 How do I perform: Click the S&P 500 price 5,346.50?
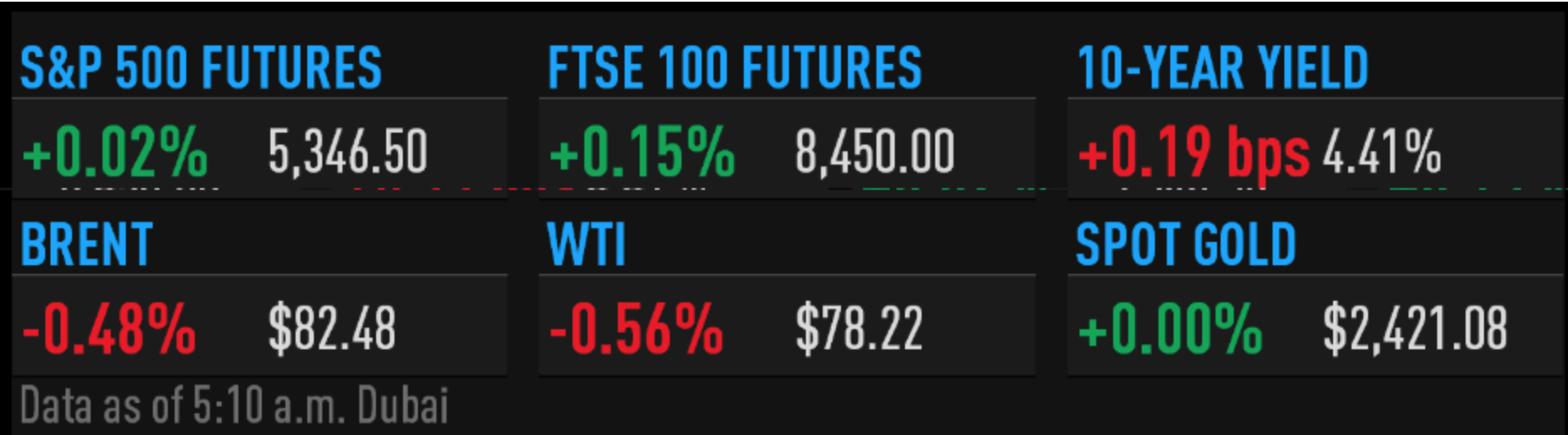click(348, 152)
